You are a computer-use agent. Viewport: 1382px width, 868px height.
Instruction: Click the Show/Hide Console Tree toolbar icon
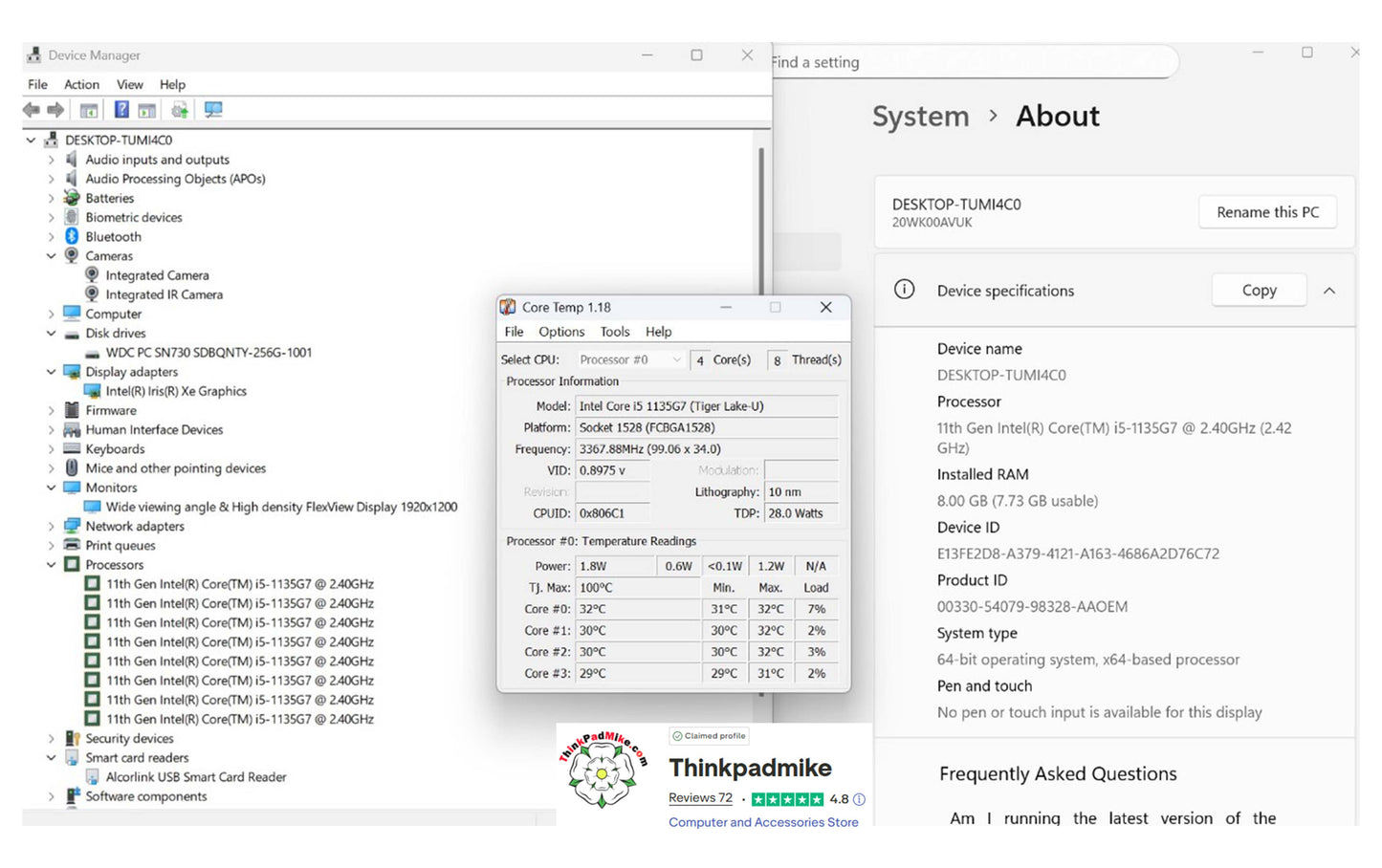coord(89,110)
